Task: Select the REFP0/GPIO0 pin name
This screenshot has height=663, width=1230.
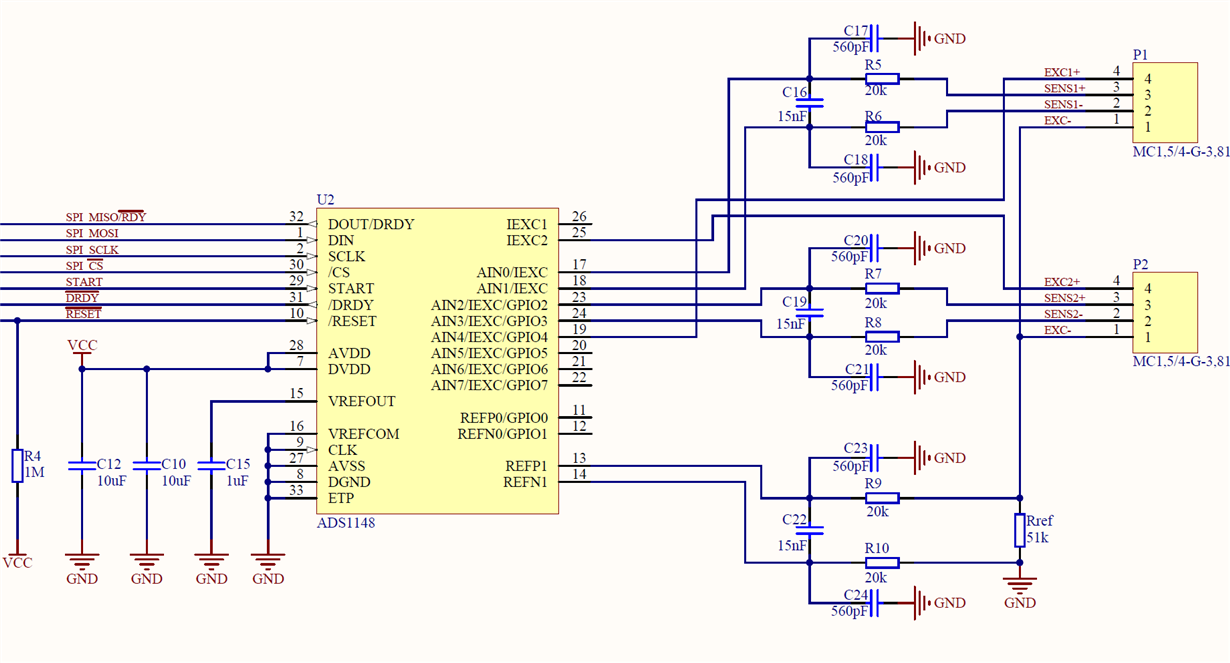Action: [x=504, y=417]
